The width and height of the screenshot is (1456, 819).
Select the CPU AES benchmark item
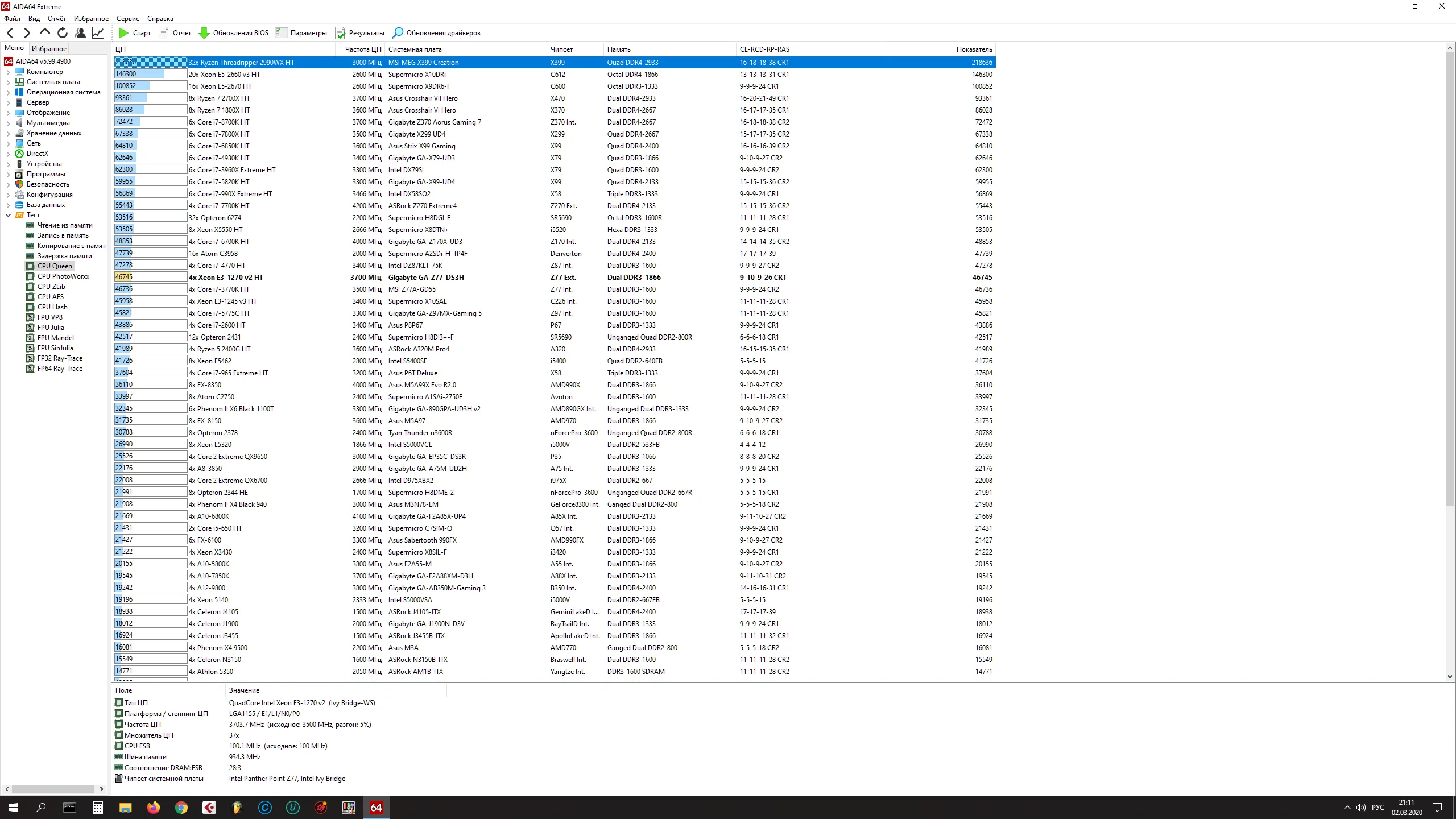(51, 297)
